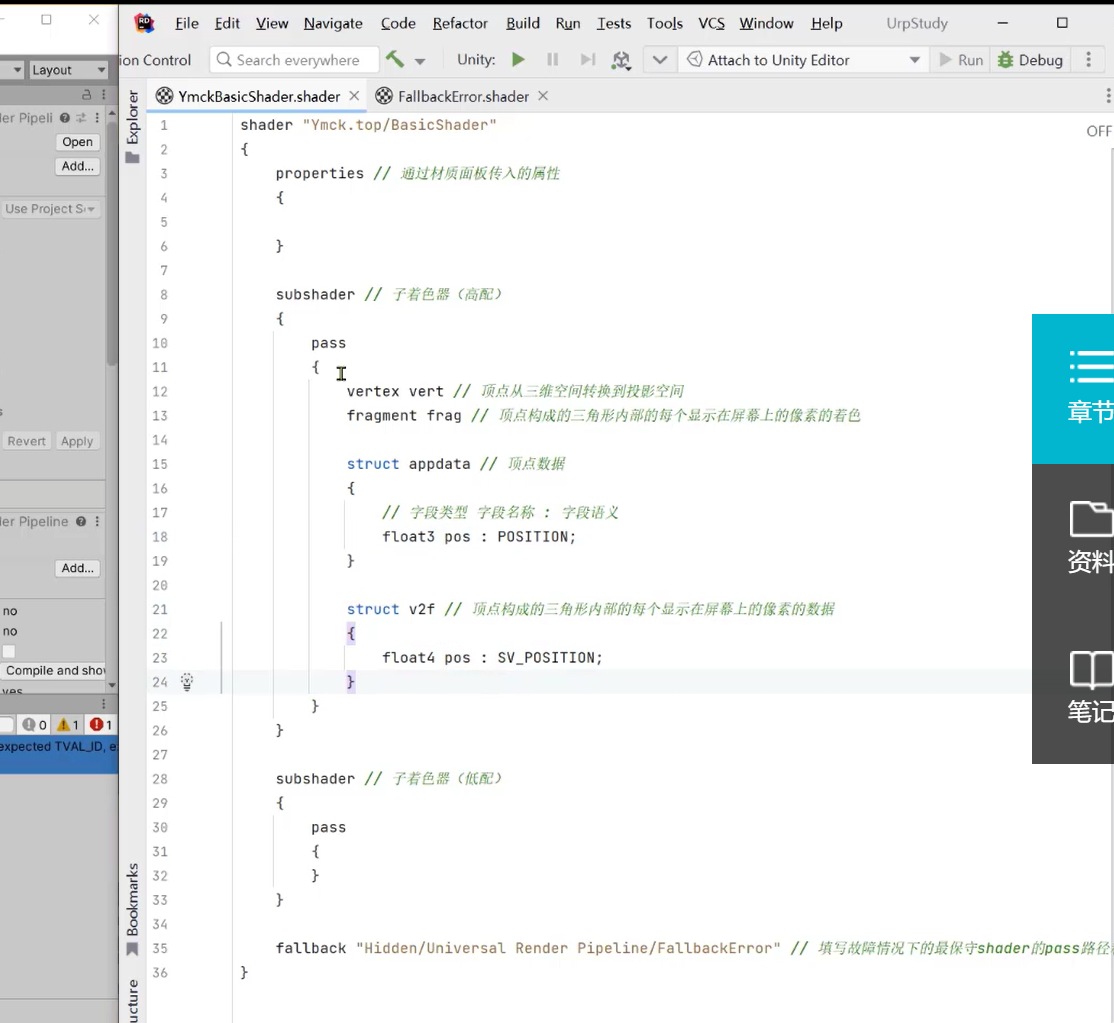Click the Unity inspector scrollbar up arrow
1114x1023 pixels.
[x=112, y=114]
